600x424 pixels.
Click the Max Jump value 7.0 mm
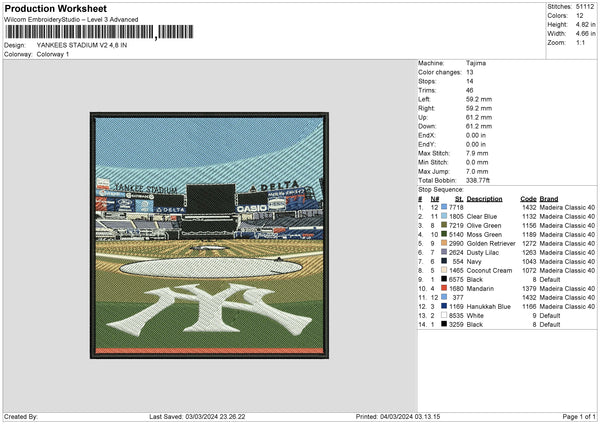477,171
